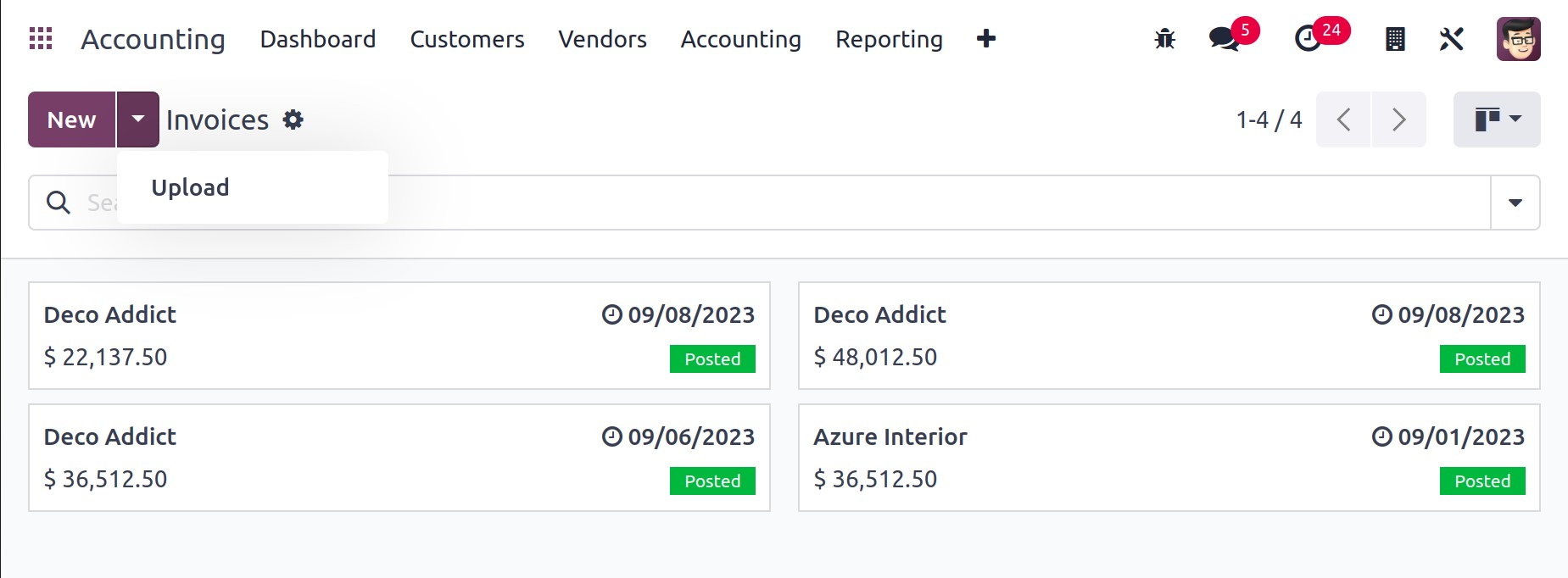Open the Azure Interior invoice card
This screenshot has height=578, width=1568.
(1169, 458)
